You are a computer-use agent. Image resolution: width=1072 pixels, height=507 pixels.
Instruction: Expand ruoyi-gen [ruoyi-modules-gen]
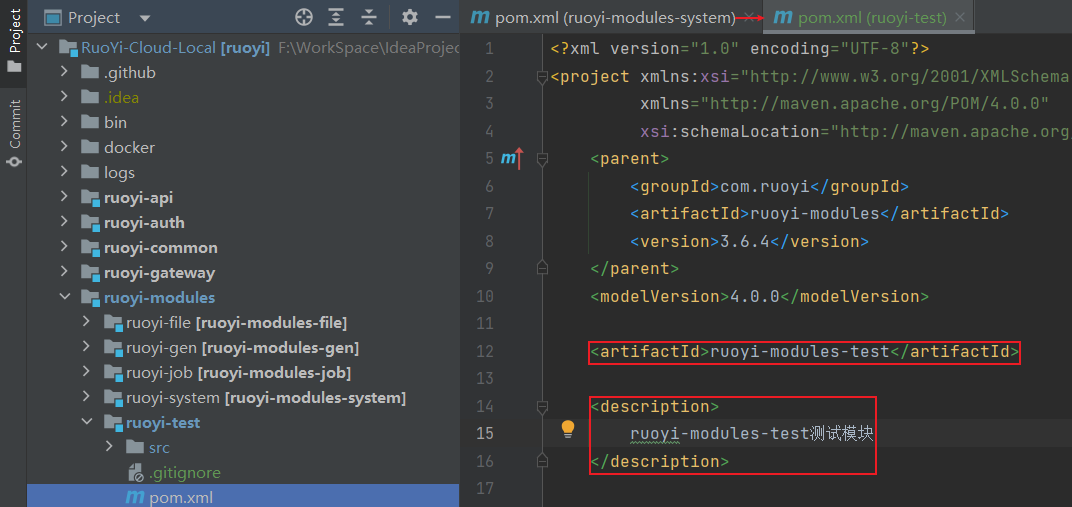click(x=86, y=348)
